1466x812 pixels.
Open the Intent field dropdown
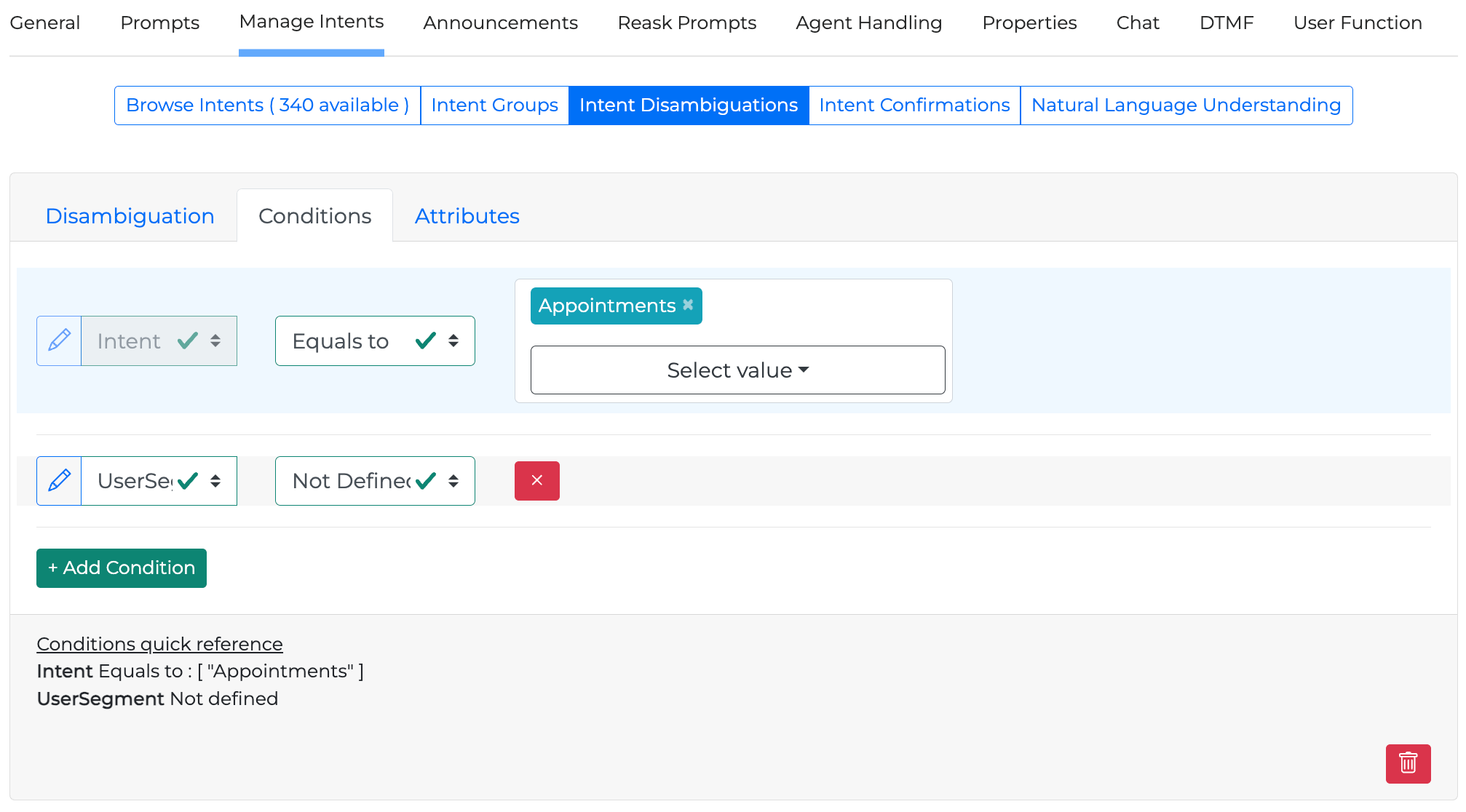pyautogui.click(x=159, y=341)
